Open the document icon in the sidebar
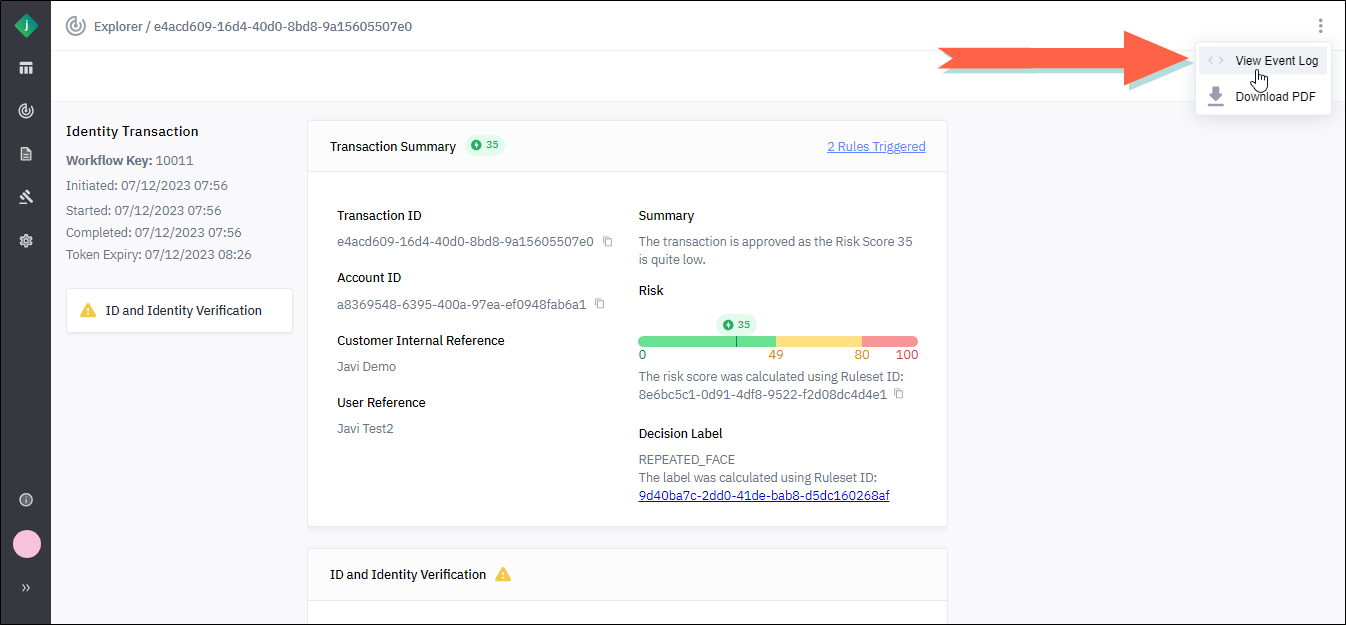This screenshot has width=1346, height=625. (x=26, y=154)
